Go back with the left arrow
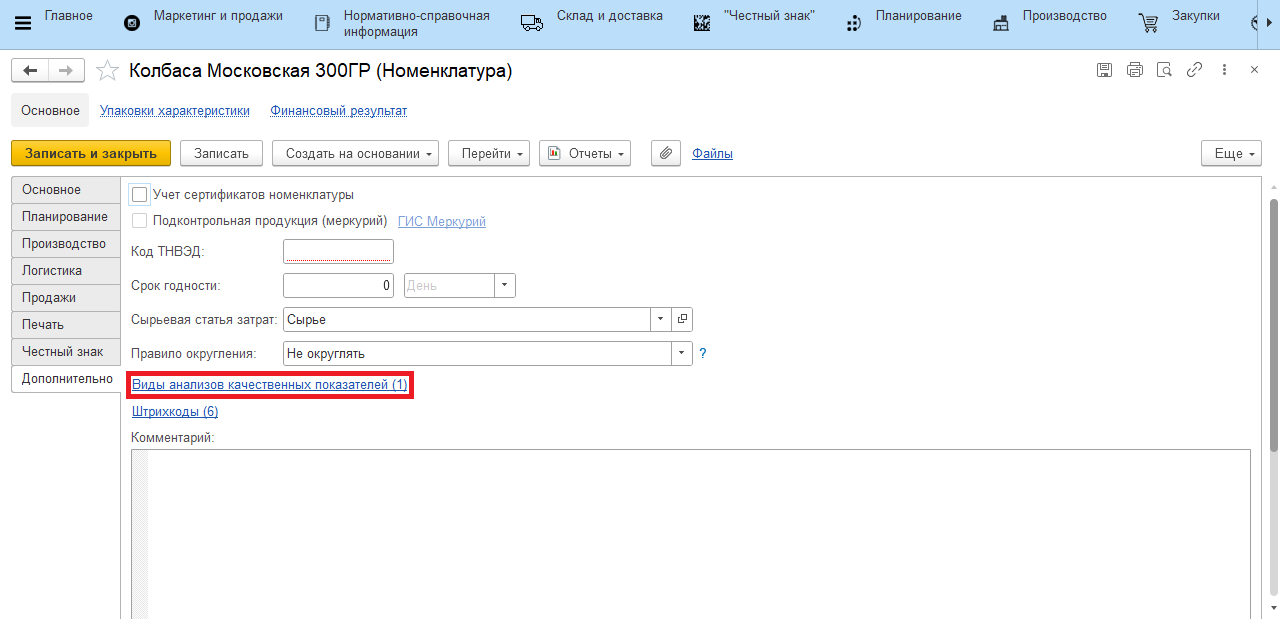Screen dimensions: 1280x628 click(31, 70)
